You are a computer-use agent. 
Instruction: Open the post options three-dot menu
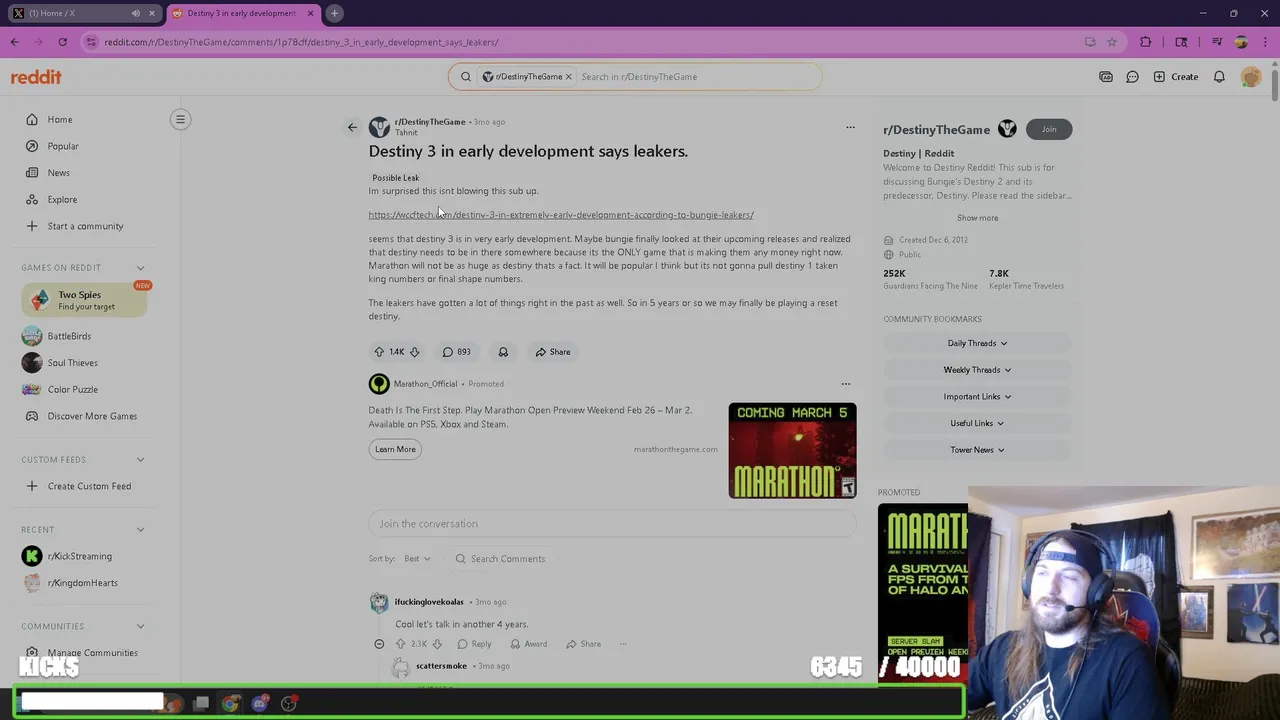click(x=850, y=127)
